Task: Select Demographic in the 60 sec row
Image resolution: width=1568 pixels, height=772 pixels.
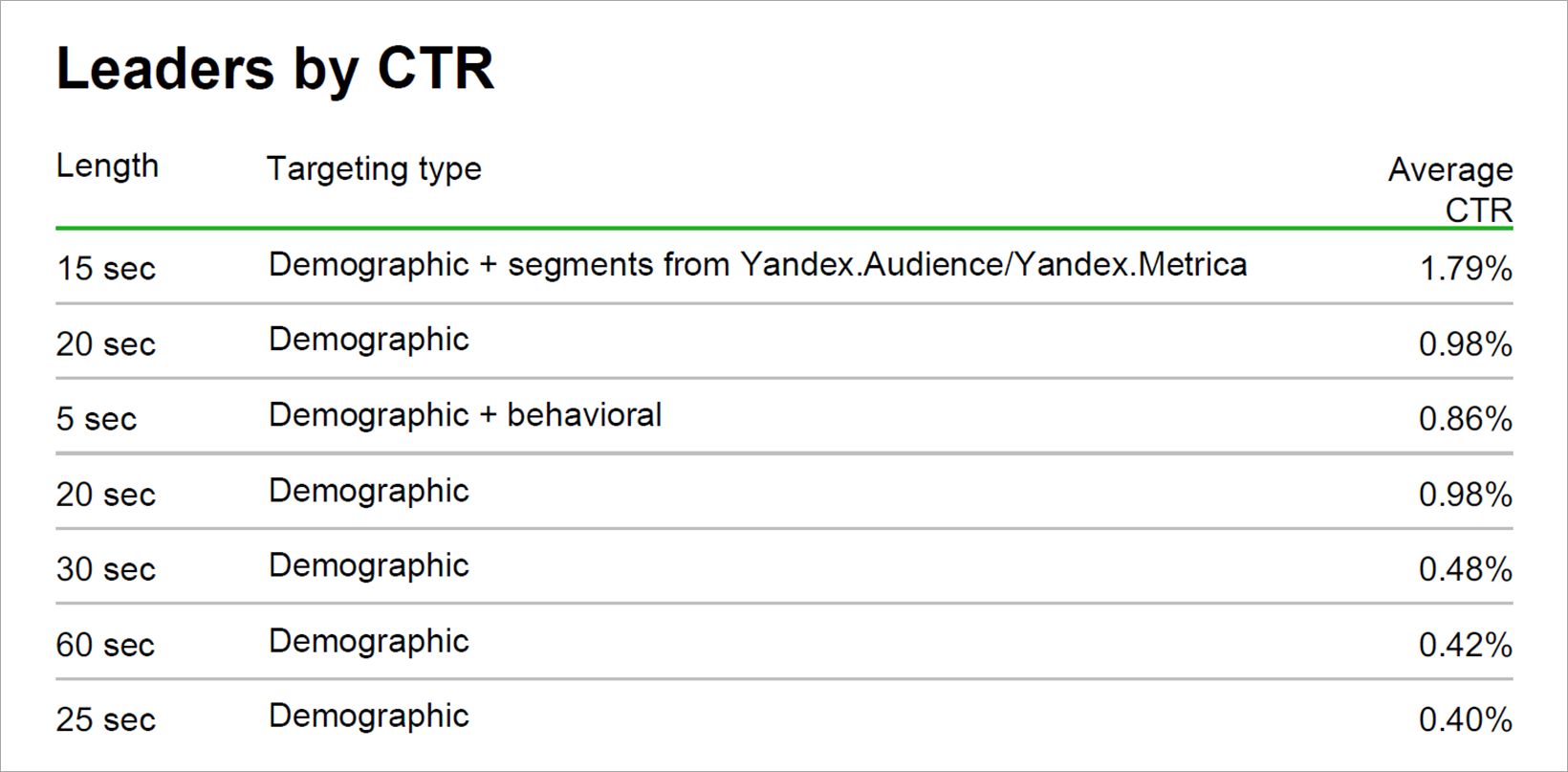Action: coord(369,641)
